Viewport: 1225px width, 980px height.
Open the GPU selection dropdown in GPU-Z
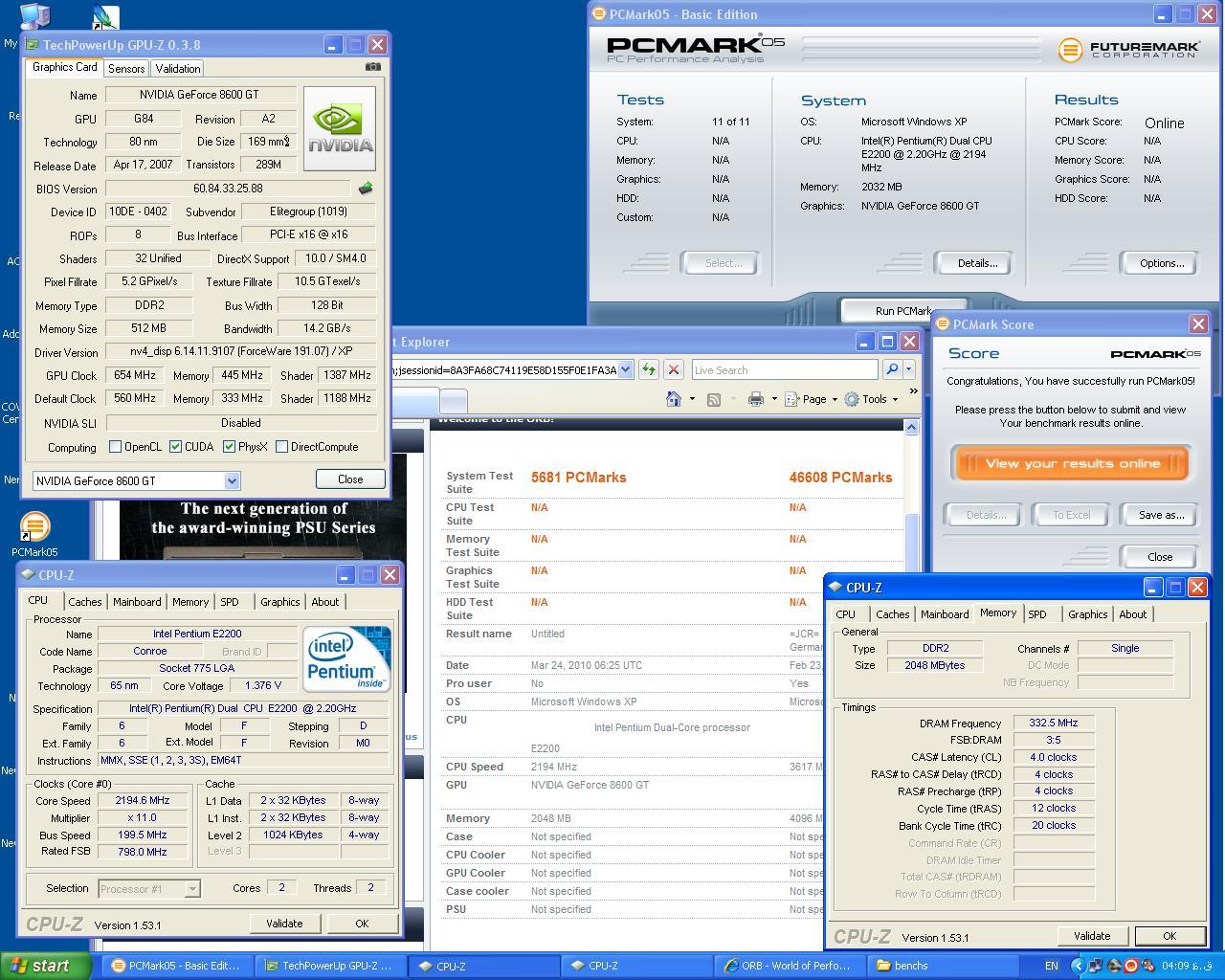point(231,480)
